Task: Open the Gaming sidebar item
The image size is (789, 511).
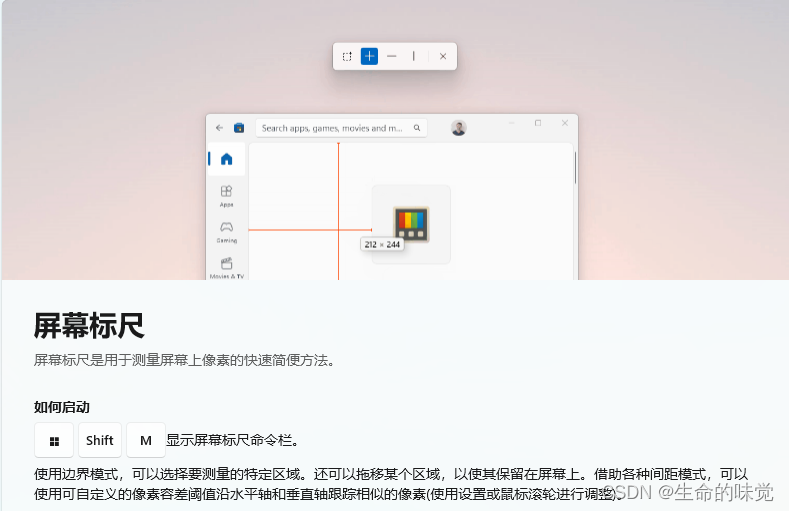Action: [226, 232]
